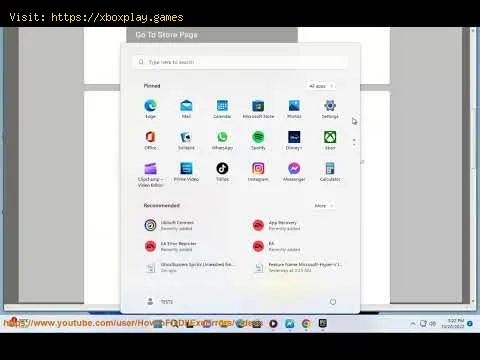Open Solitaire from pinned apps
Viewport: 480px width, 360px height.
[x=186, y=140]
